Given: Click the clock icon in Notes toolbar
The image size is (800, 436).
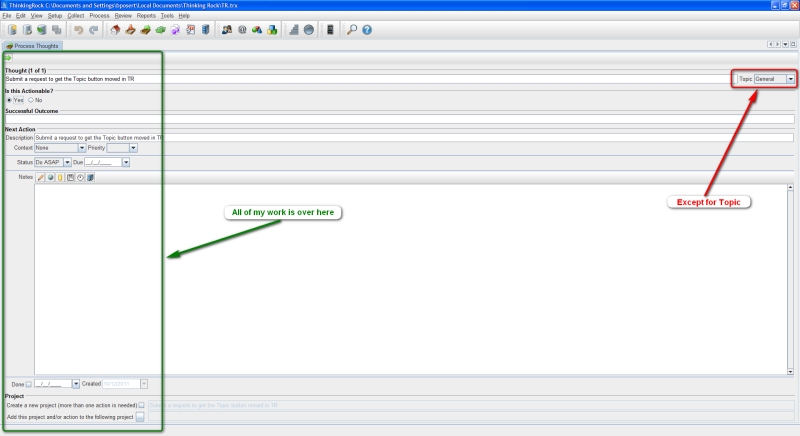Looking at the screenshot, I should (80, 177).
